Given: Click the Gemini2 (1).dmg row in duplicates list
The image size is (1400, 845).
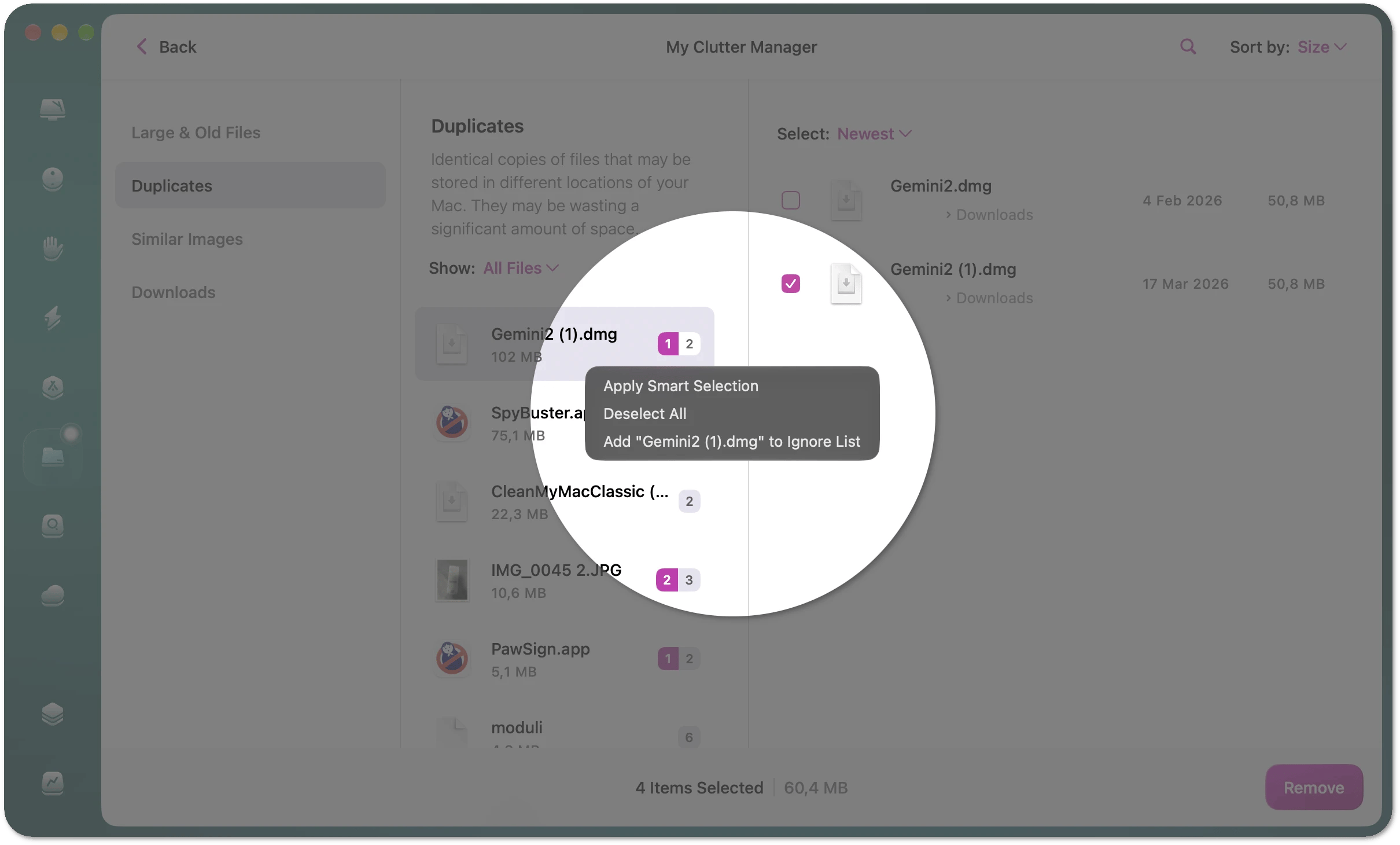Looking at the screenshot, I should 565,344.
